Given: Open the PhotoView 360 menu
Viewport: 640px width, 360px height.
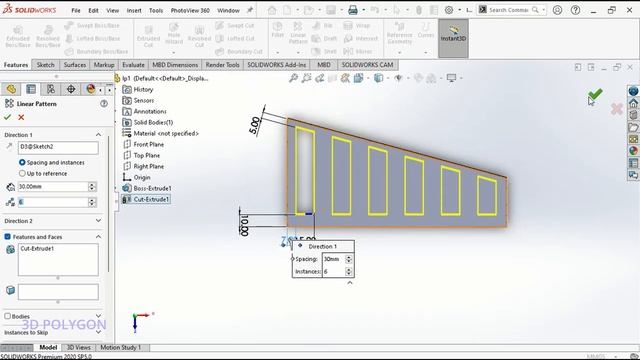Looking at the screenshot, I should [x=190, y=11].
